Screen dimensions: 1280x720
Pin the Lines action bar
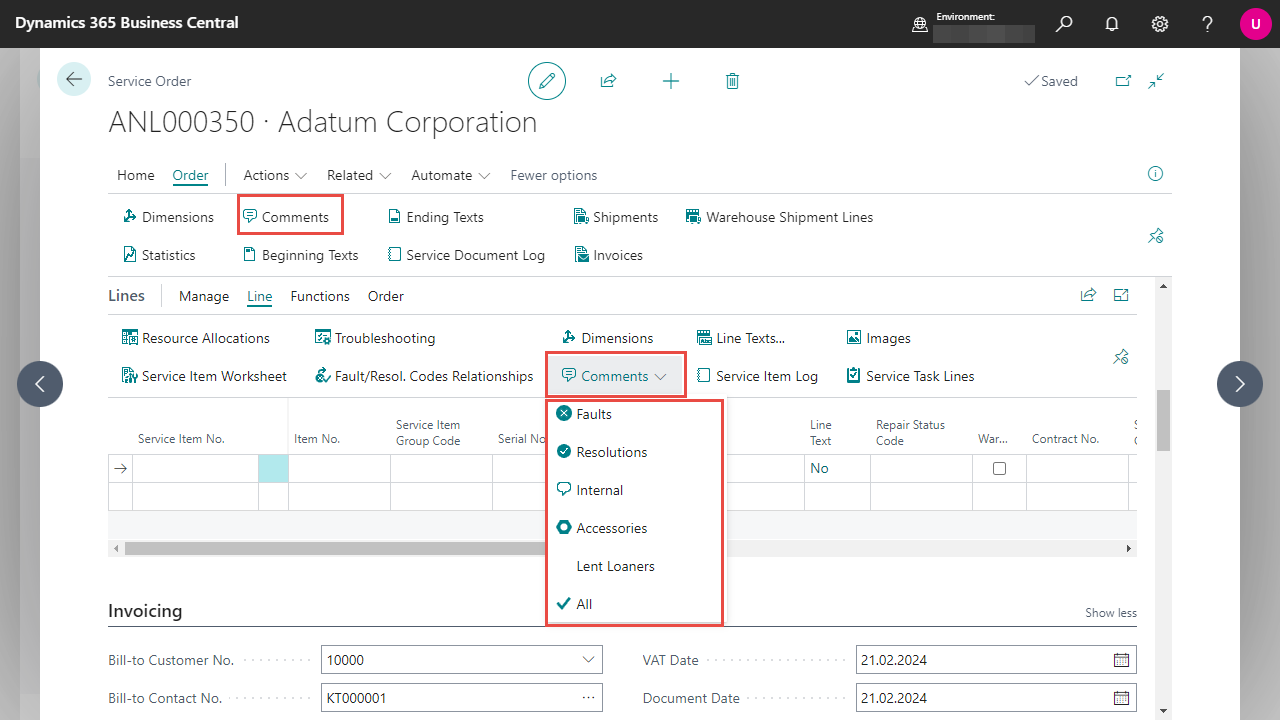[x=1121, y=357]
